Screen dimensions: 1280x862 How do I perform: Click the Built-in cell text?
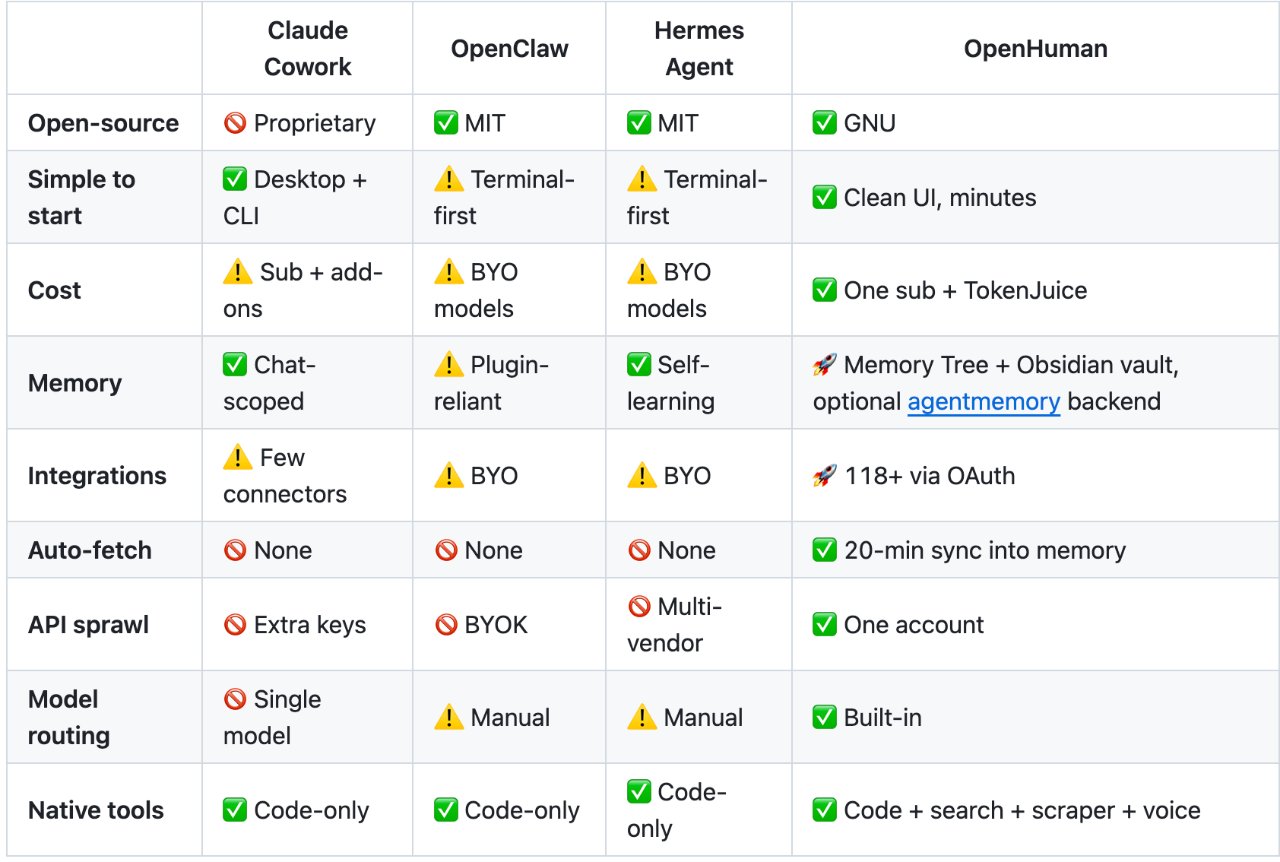coord(883,717)
